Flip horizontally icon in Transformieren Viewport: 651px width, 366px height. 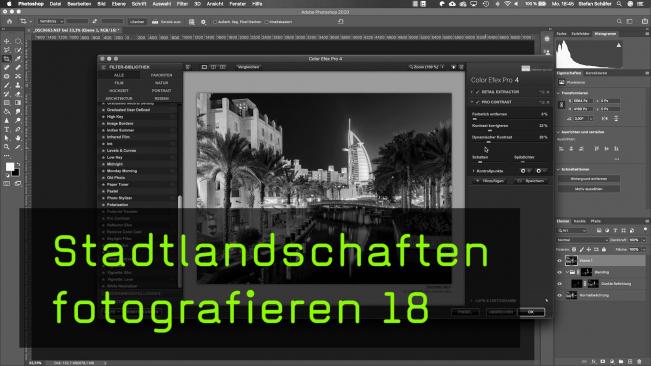604,118
